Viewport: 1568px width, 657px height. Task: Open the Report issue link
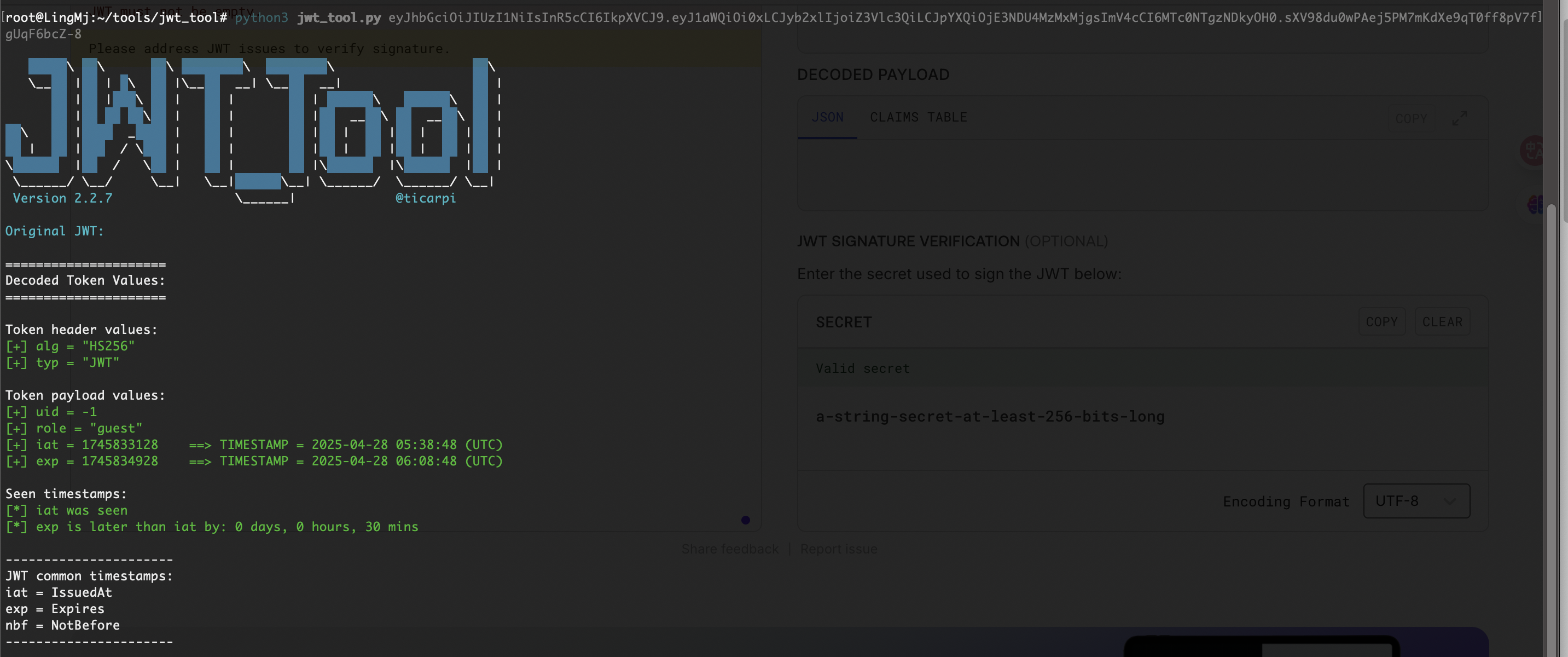838,549
